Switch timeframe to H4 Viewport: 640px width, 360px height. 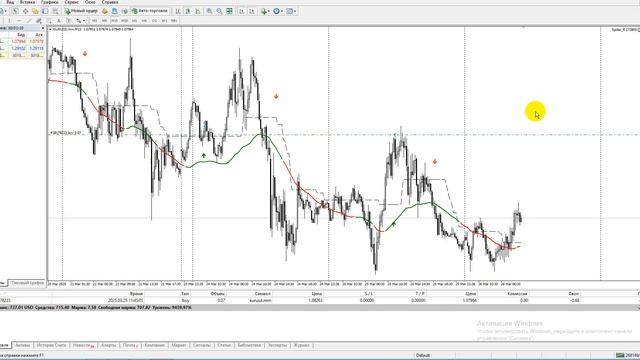(144, 20)
